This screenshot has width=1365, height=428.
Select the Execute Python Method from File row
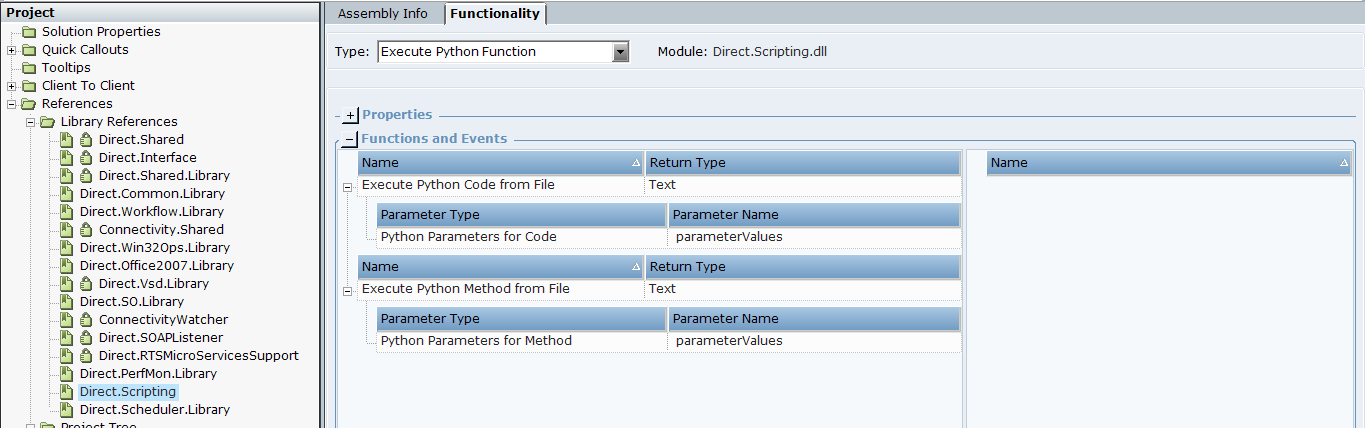tap(465, 289)
